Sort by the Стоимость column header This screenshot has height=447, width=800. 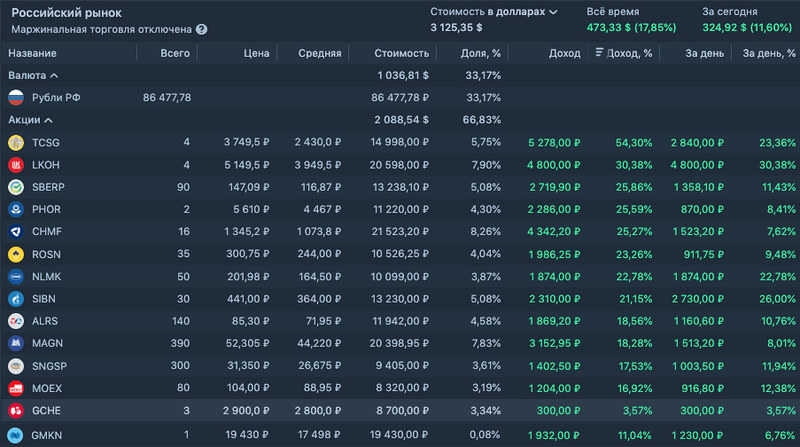402,53
